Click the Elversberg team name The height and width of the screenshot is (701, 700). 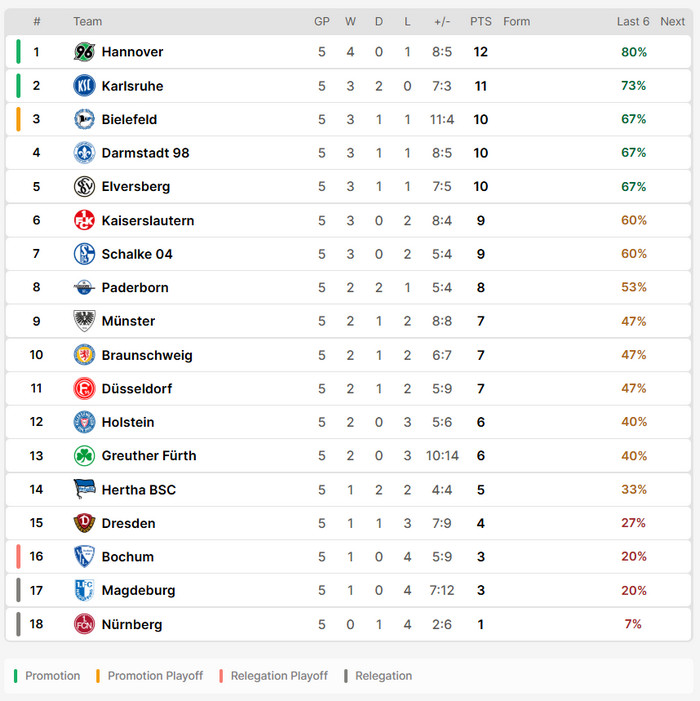(x=136, y=186)
